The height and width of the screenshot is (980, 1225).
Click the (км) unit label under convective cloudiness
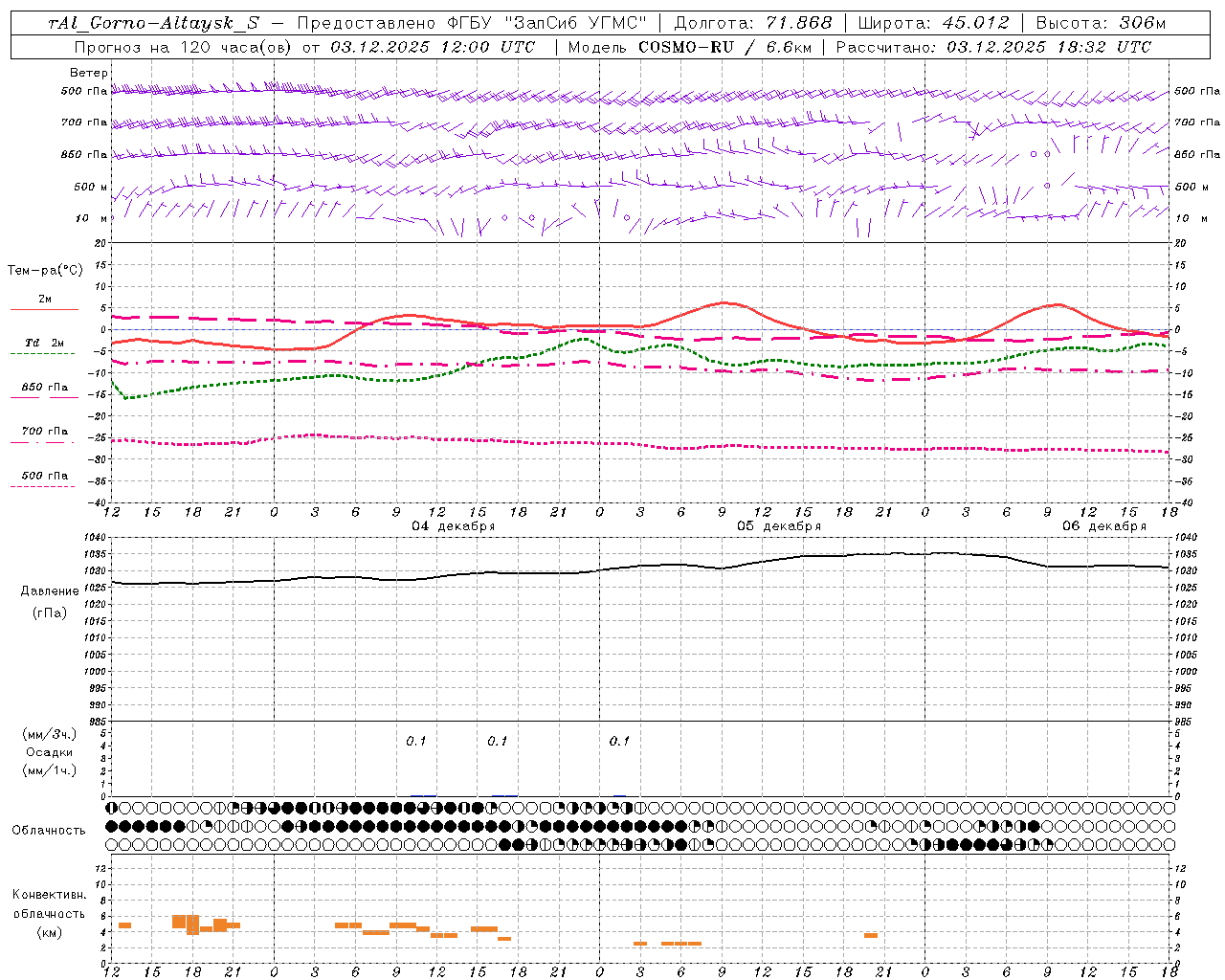[x=50, y=932]
